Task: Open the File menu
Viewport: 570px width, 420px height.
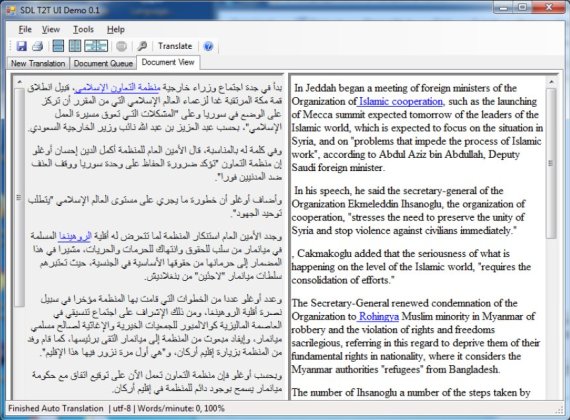Action: click(x=25, y=29)
